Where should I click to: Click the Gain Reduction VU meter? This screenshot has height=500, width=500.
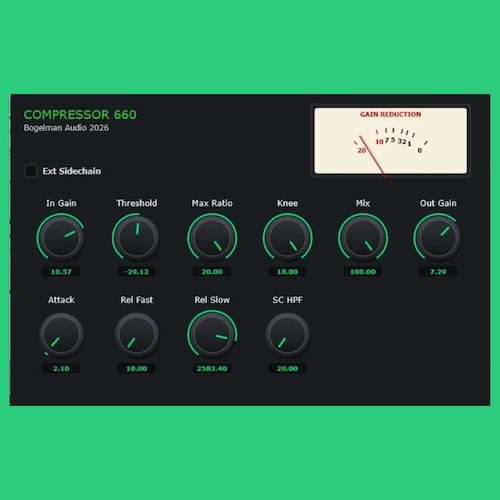[391, 140]
